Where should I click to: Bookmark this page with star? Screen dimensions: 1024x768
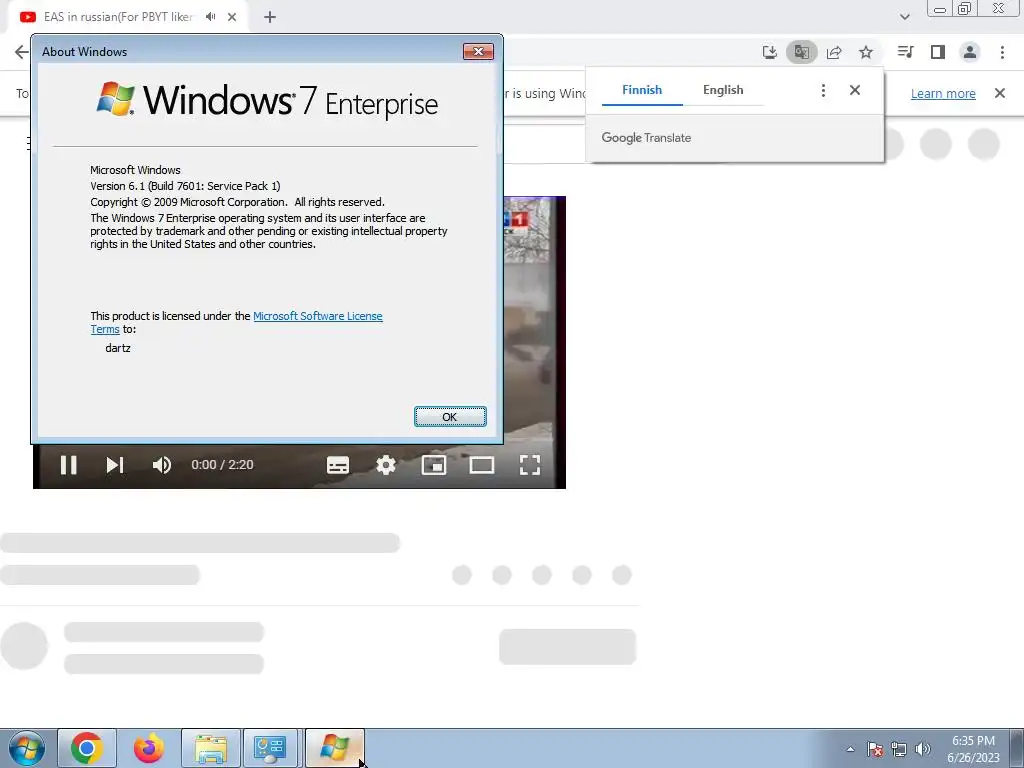[866, 52]
